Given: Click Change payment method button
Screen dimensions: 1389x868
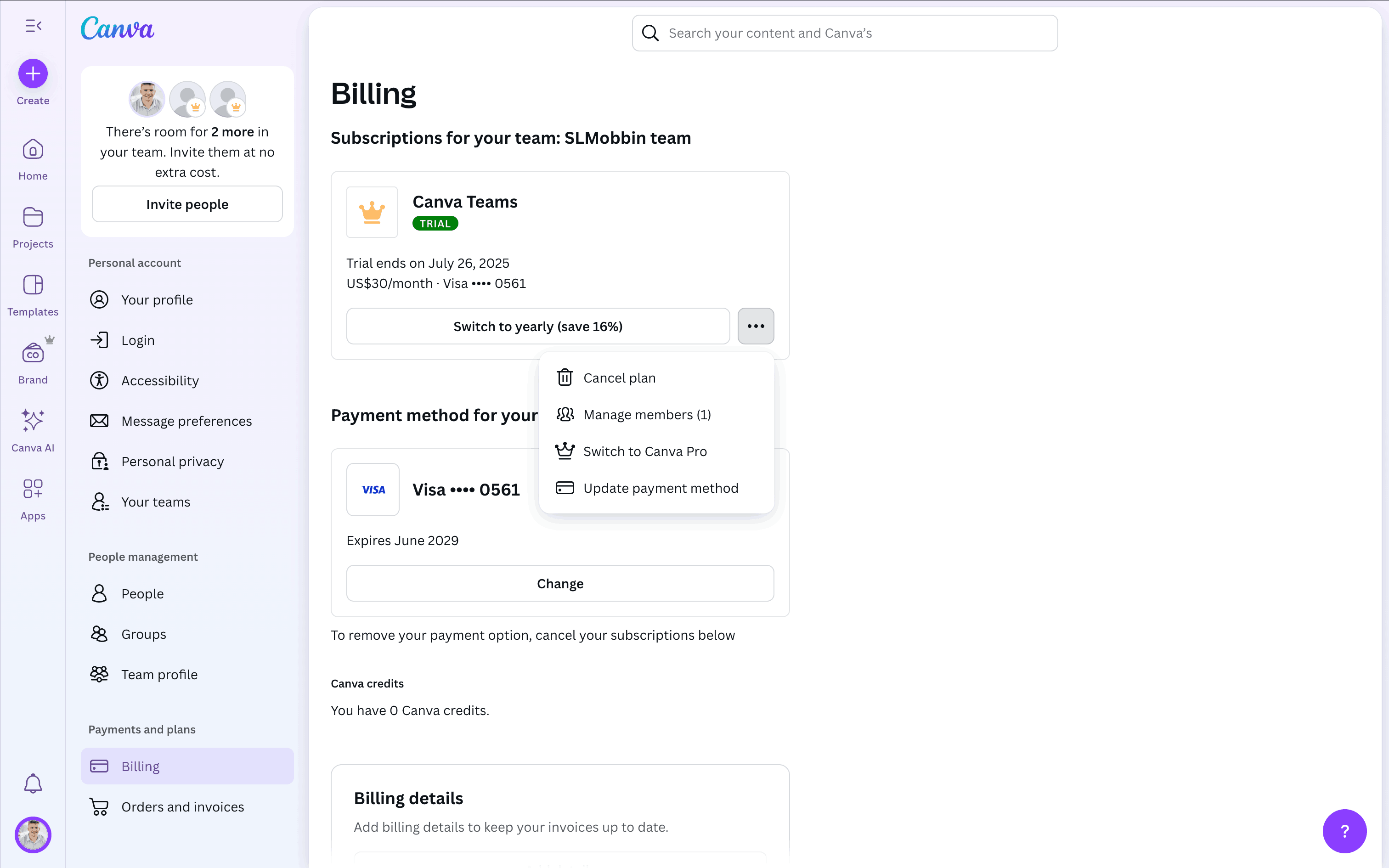Looking at the screenshot, I should click(x=559, y=583).
